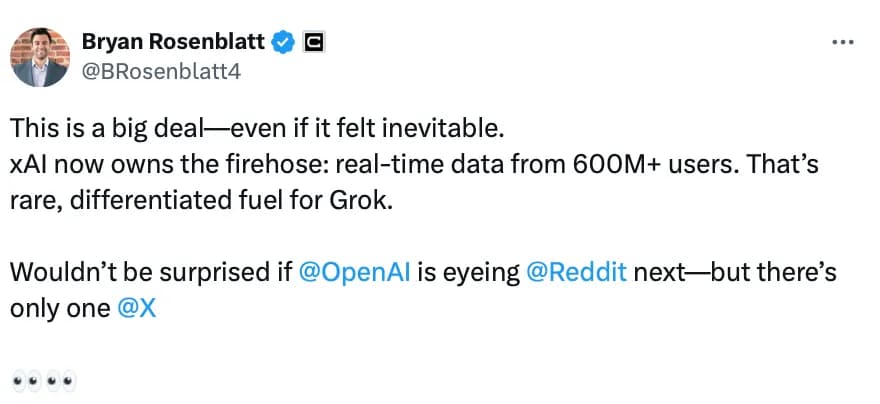Visit the @X mention link
The image size is (880, 404).
click(x=137, y=308)
